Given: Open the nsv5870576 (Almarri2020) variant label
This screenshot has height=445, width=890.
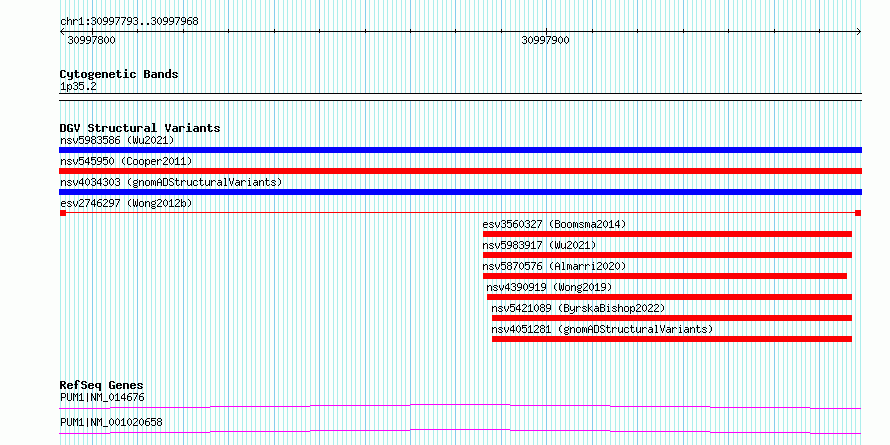Looking at the screenshot, I should point(554,266).
